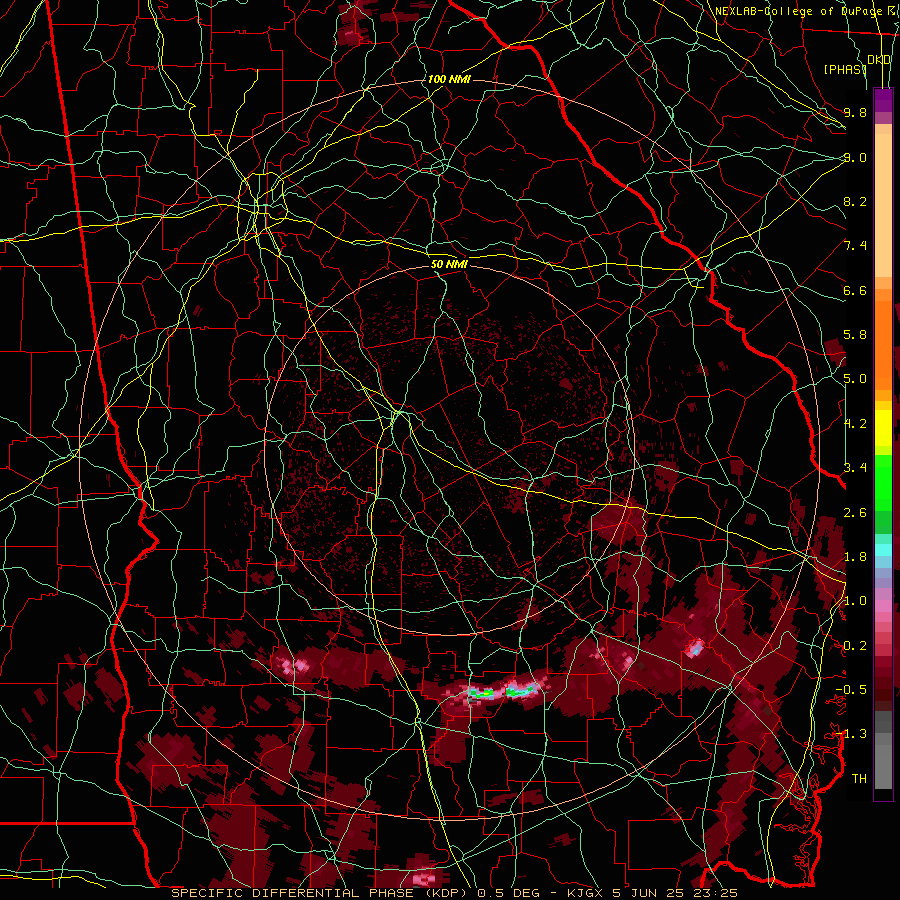Click the 3.4 scale value

(855, 468)
